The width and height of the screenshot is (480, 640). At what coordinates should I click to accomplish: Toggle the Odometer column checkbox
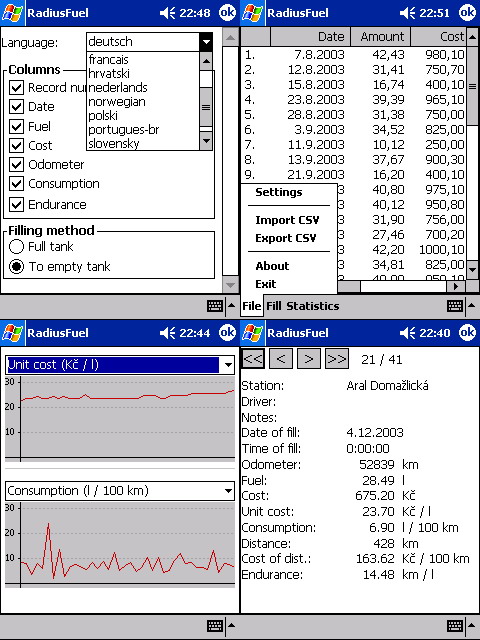[16, 164]
